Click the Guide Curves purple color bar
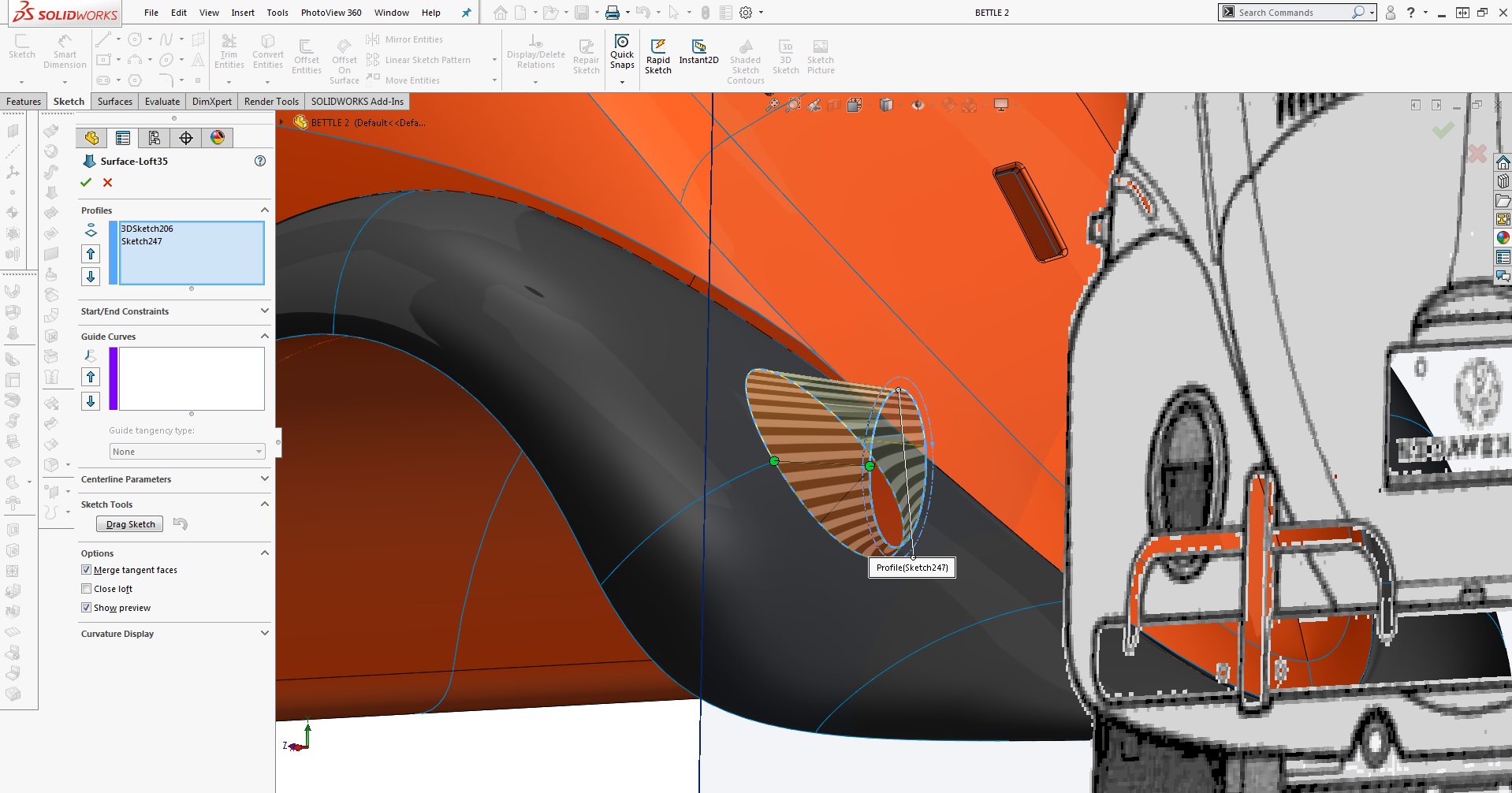The width and height of the screenshot is (1512, 793). pos(114,379)
